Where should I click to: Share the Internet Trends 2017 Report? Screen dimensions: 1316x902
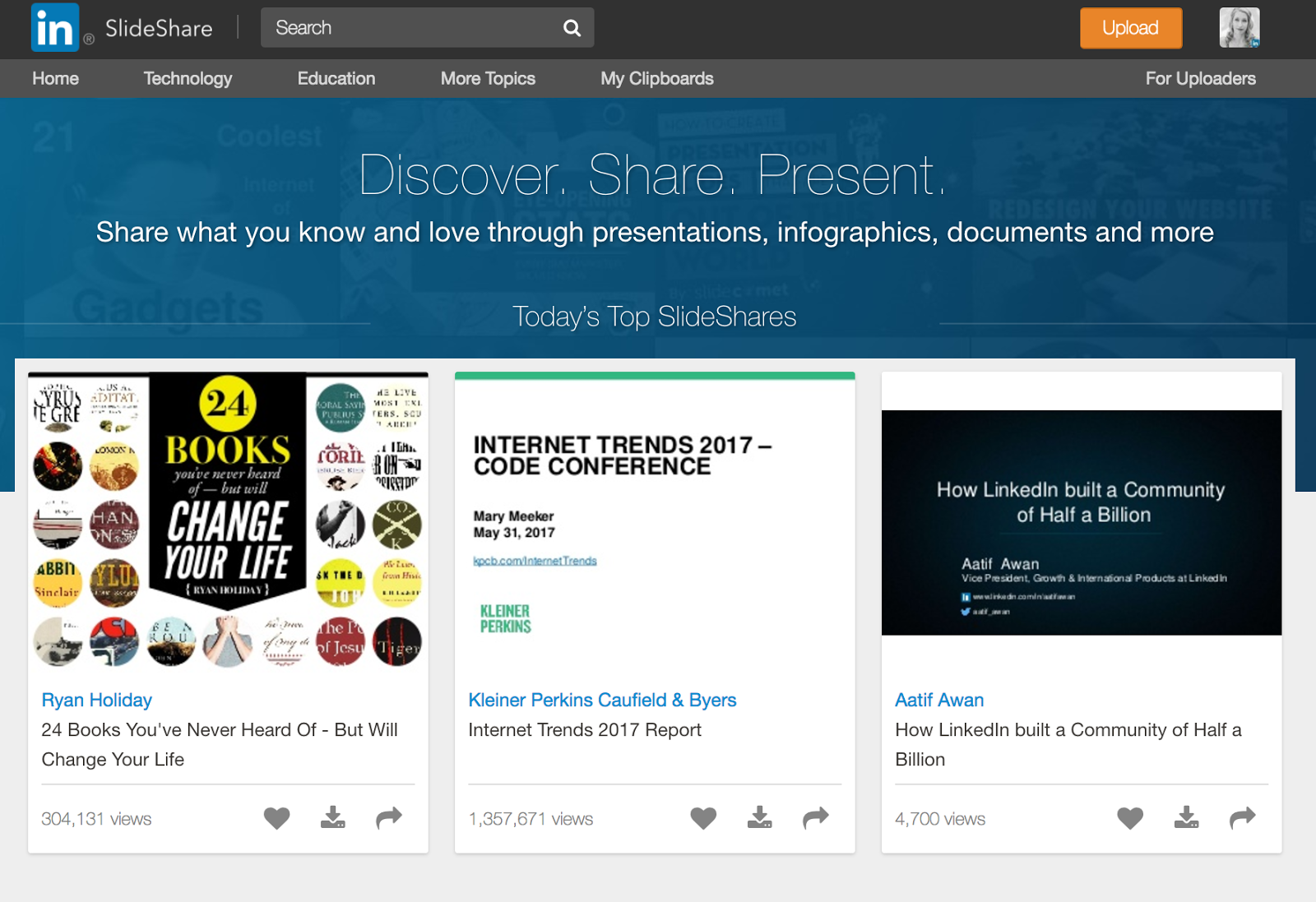(816, 817)
